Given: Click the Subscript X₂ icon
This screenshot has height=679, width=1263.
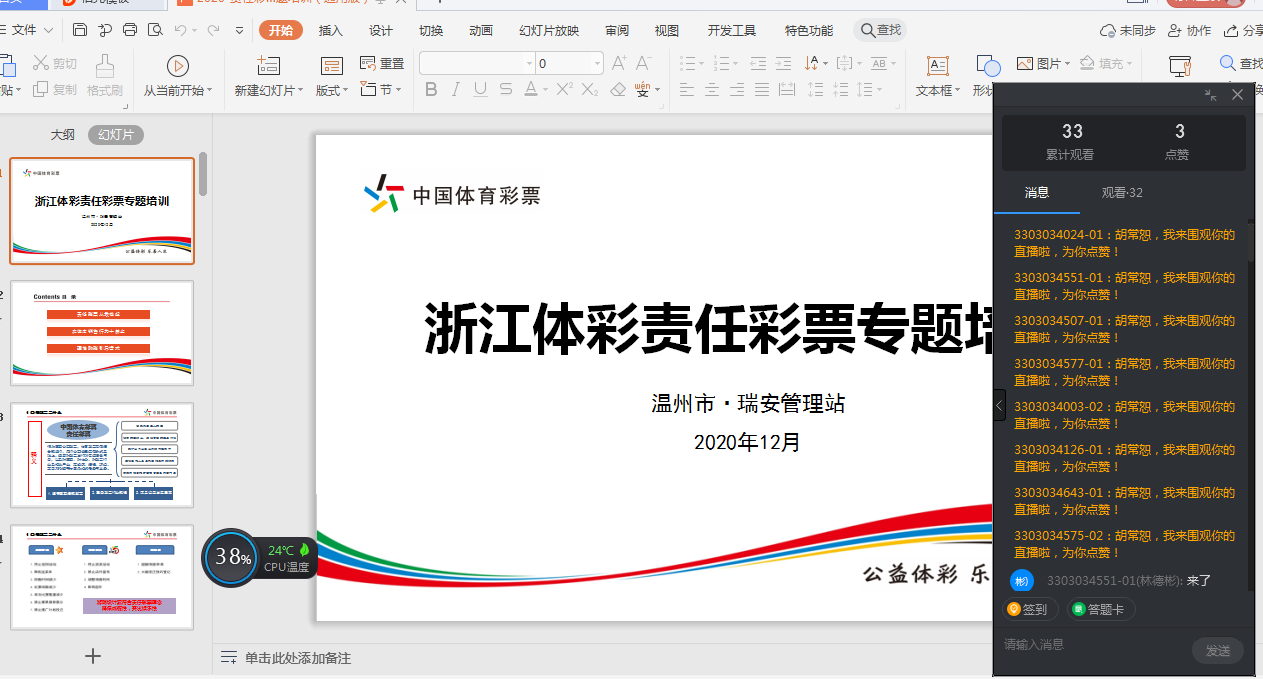Looking at the screenshot, I should click(x=590, y=89).
